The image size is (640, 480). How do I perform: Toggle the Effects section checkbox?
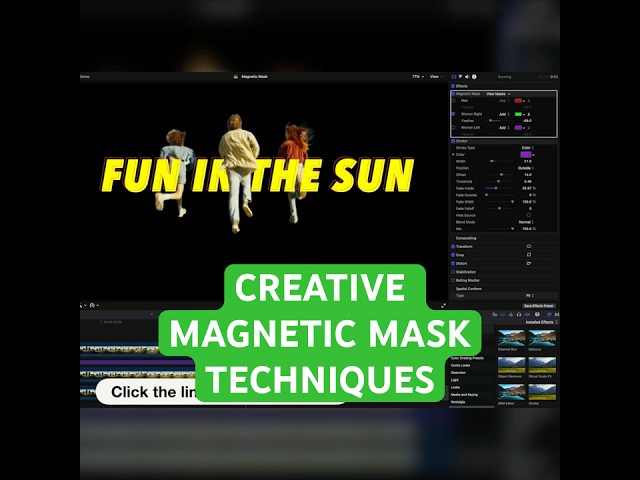coord(453,86)
